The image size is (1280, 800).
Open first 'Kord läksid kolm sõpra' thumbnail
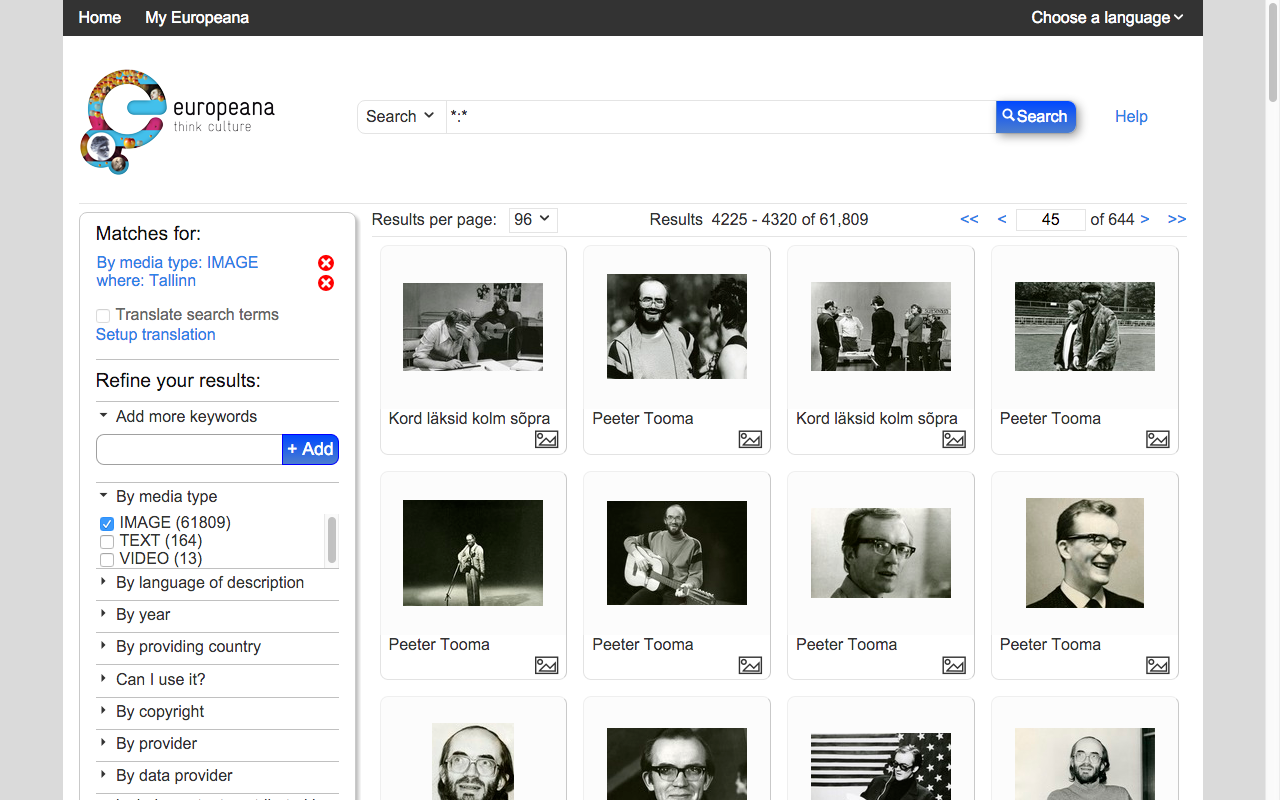[x=473, y=327]
